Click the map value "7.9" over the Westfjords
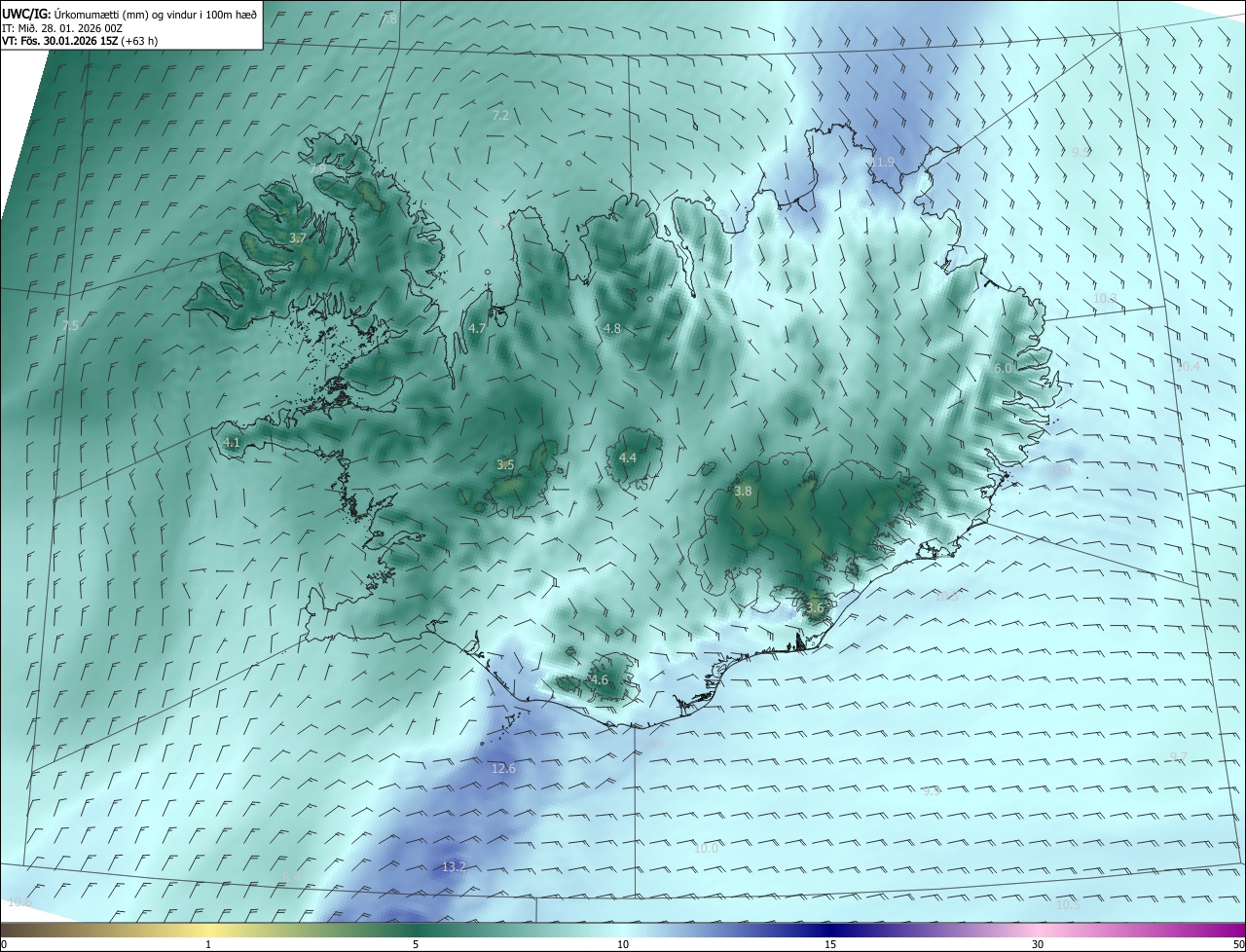The width and height of the screenshot is (1246, 952). point(318,168)
